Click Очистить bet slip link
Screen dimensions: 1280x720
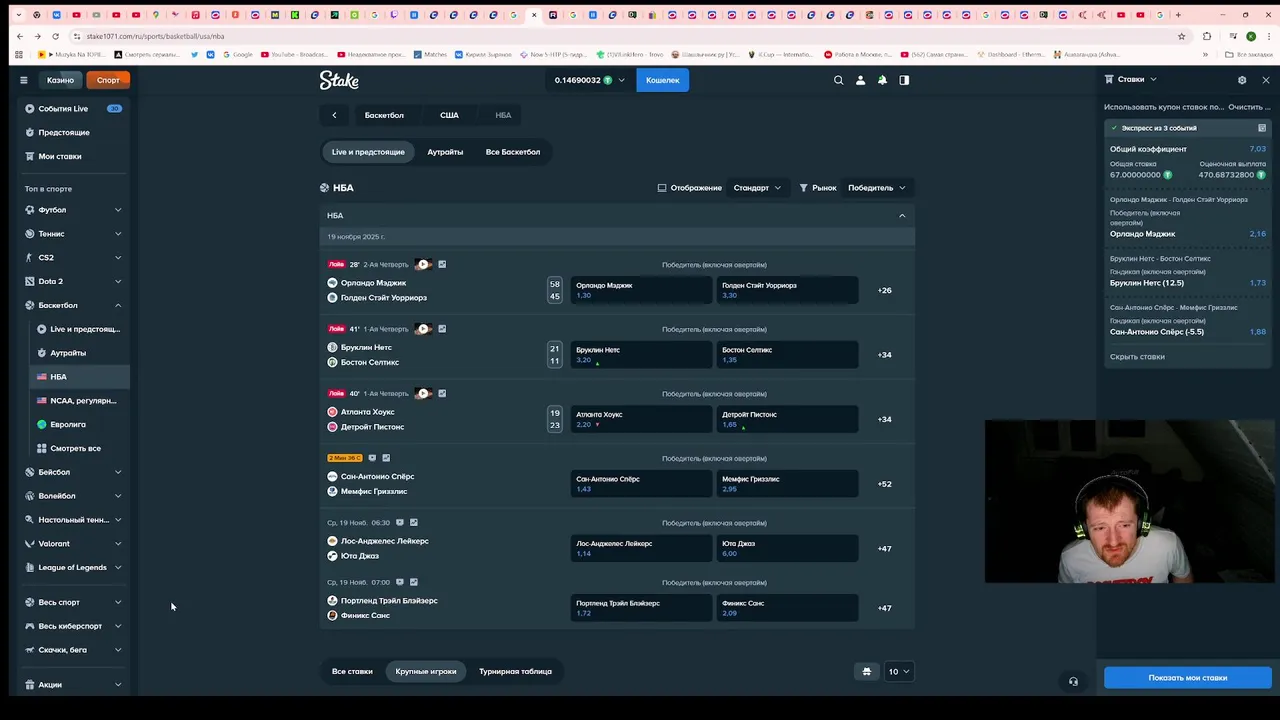pos(1248,107)
